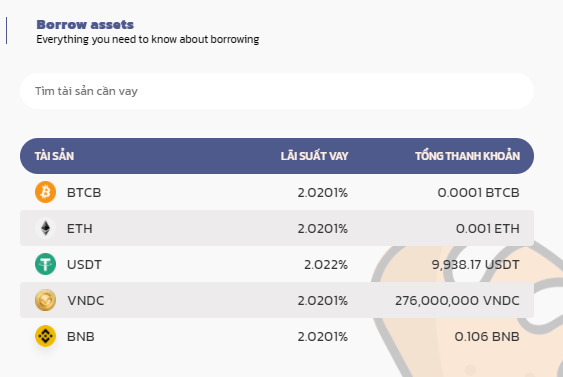563x377 pixels.
Task: Select the green USDT Tether icon
Action: pyautogui.click(x=45, y=264)
